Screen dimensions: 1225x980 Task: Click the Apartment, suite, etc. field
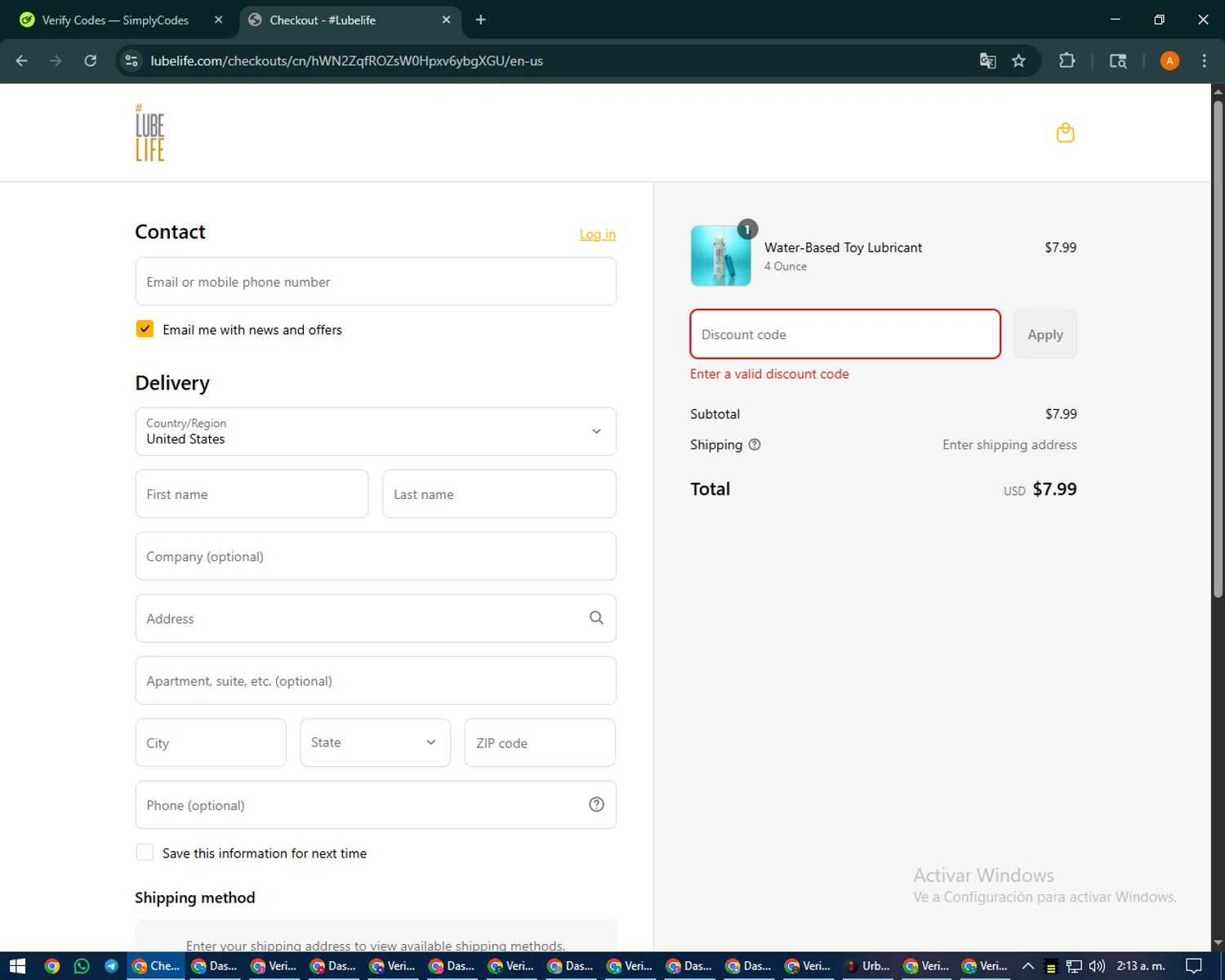(376, 680)
